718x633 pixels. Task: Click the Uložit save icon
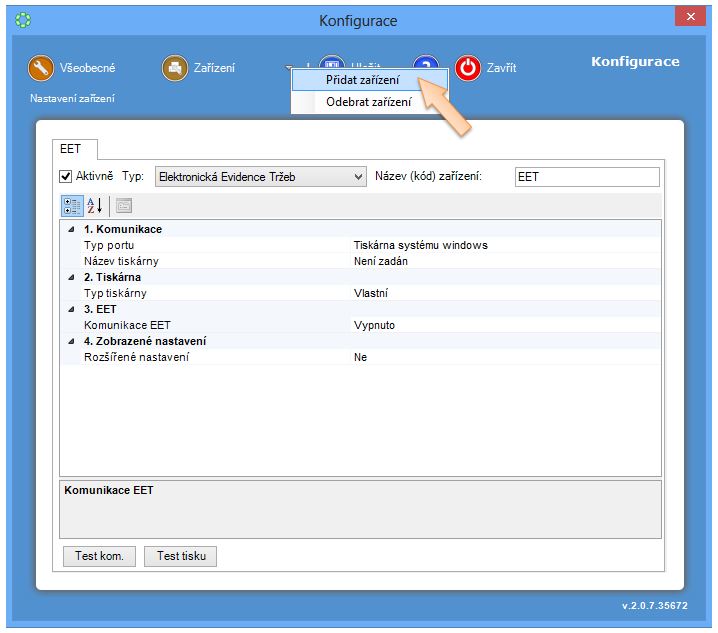coord(332,62)
